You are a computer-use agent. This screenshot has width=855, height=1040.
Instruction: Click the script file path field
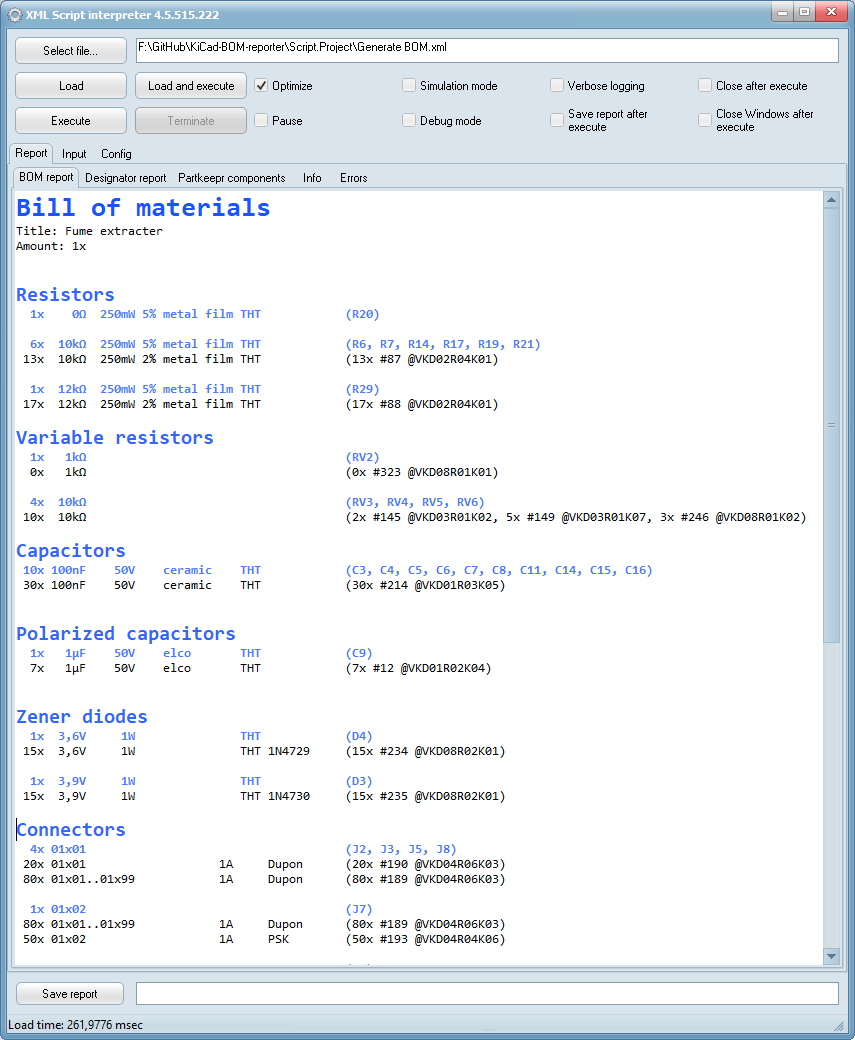pyautogui.click(x=487, y=50)
